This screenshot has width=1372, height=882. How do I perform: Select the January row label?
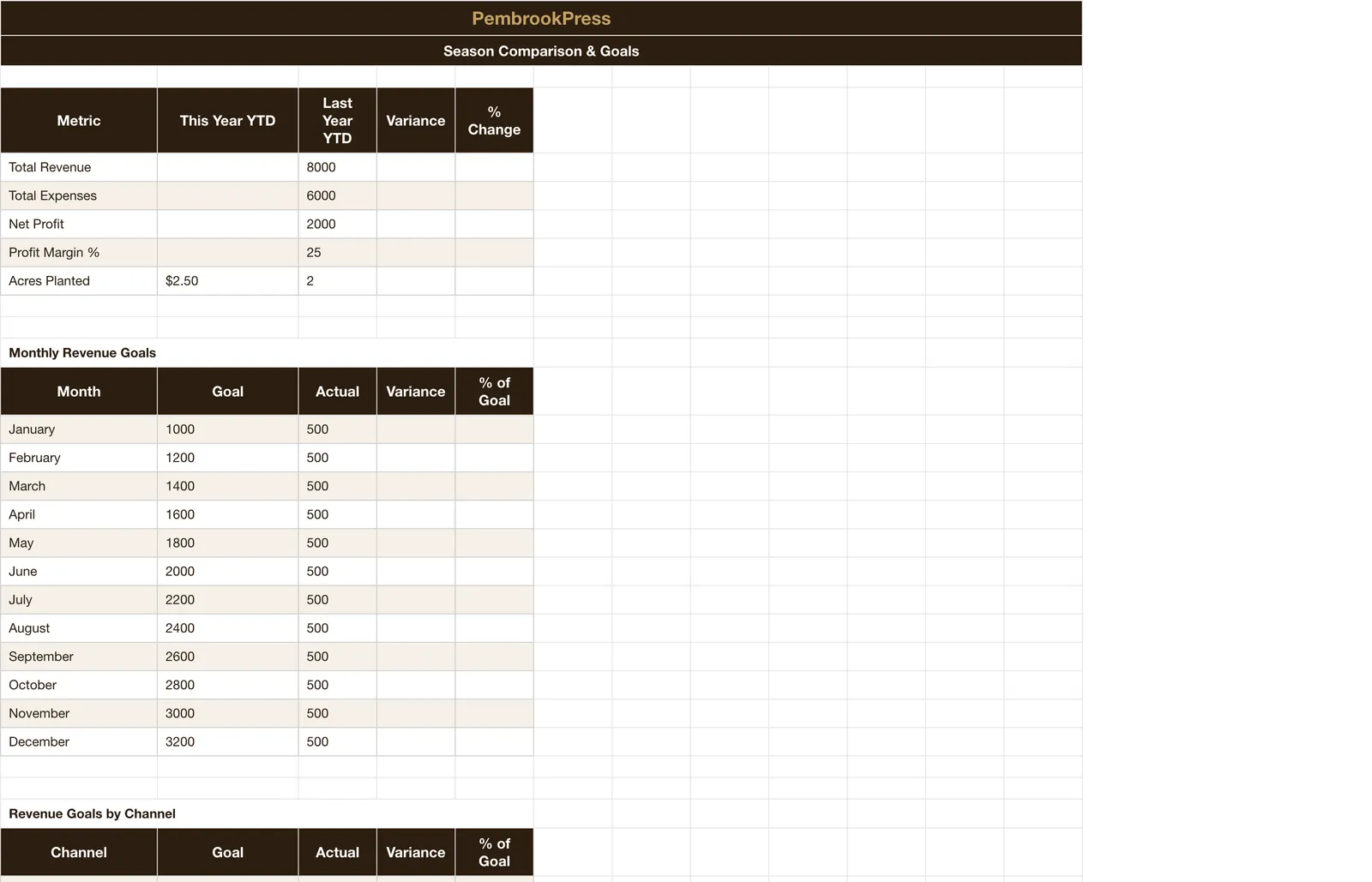pyautogui.click(x=79, y=429)
